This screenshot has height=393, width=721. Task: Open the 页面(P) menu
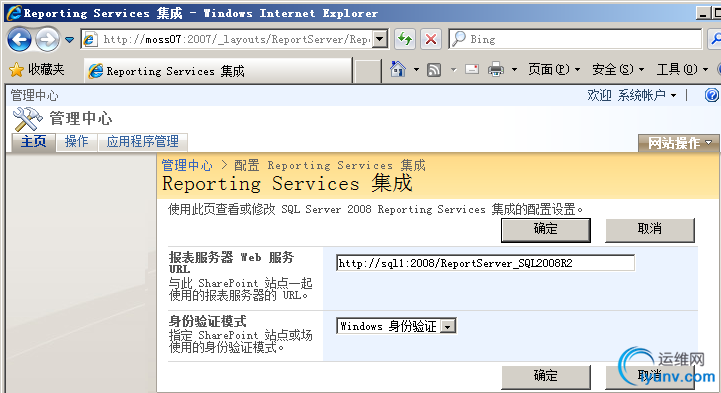554,69
